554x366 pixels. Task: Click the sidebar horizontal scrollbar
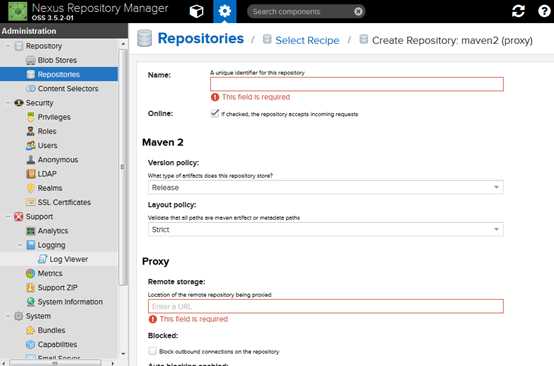coord(55,363)
